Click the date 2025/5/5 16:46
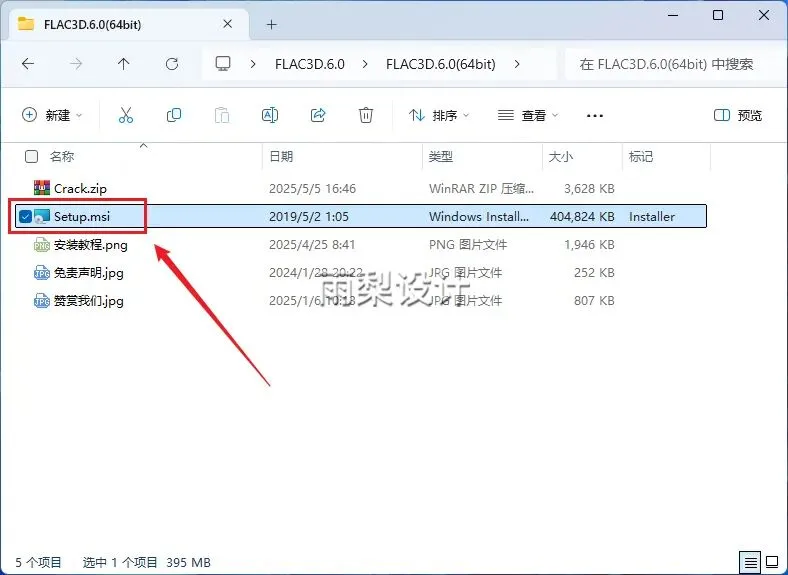Image resolution: width=788 pixels, height=575 pixels. [312, 188]
